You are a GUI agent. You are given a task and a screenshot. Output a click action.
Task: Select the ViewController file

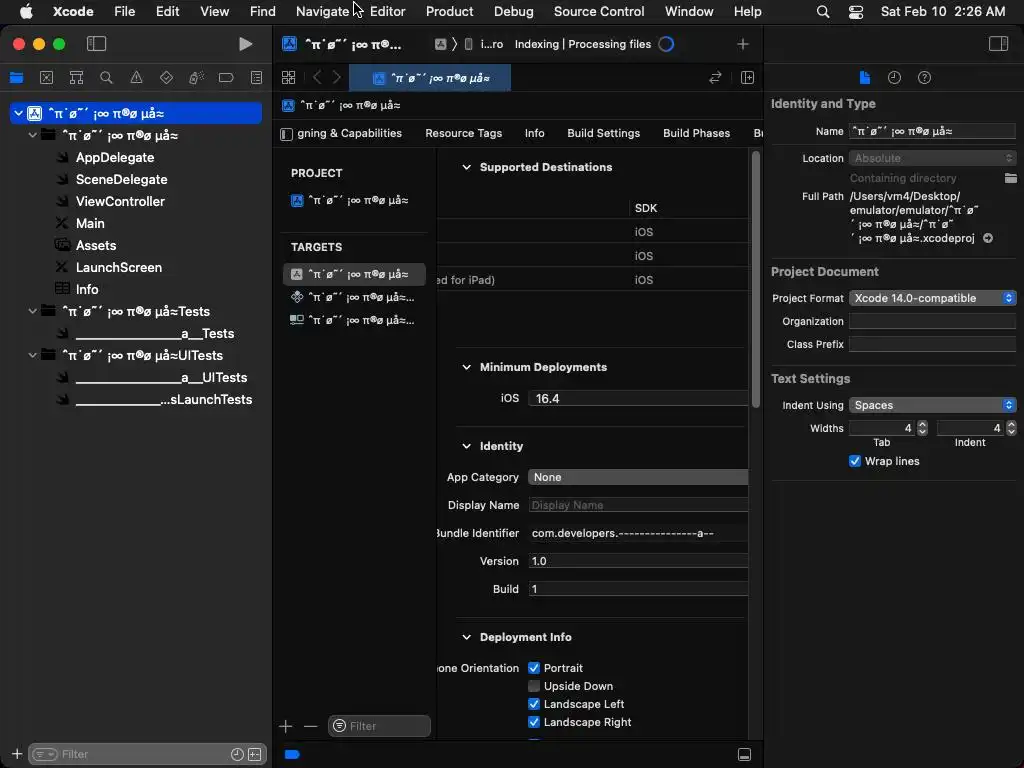pos(120,202)
